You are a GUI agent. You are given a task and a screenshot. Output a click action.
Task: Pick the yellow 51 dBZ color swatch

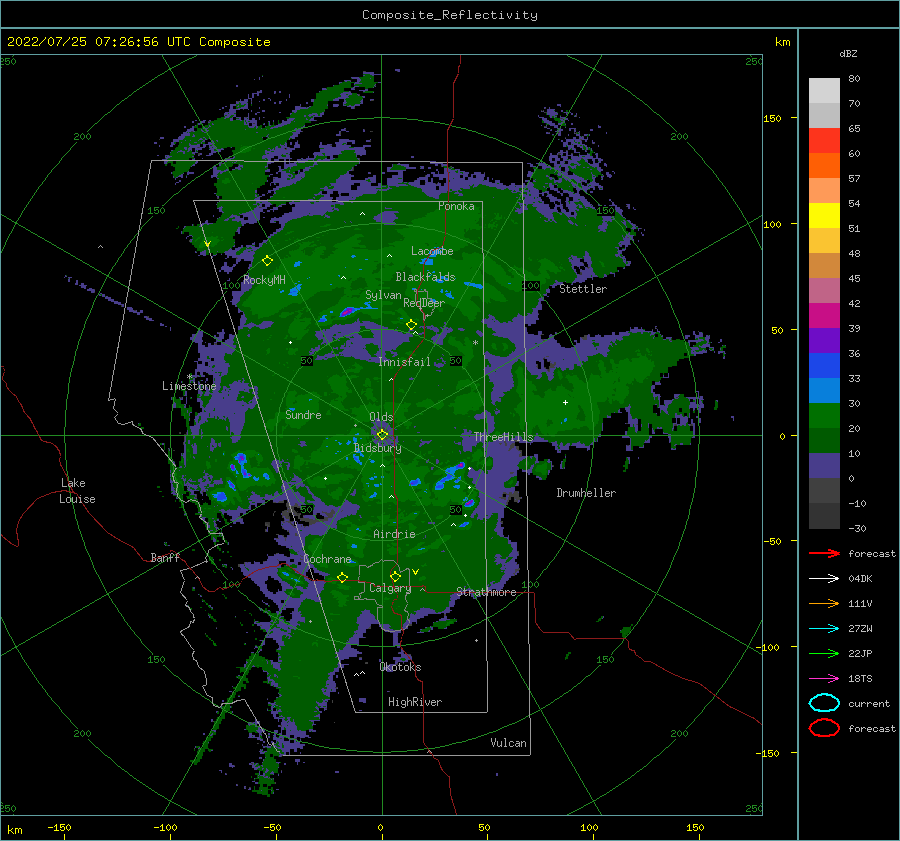click(824, 215)
